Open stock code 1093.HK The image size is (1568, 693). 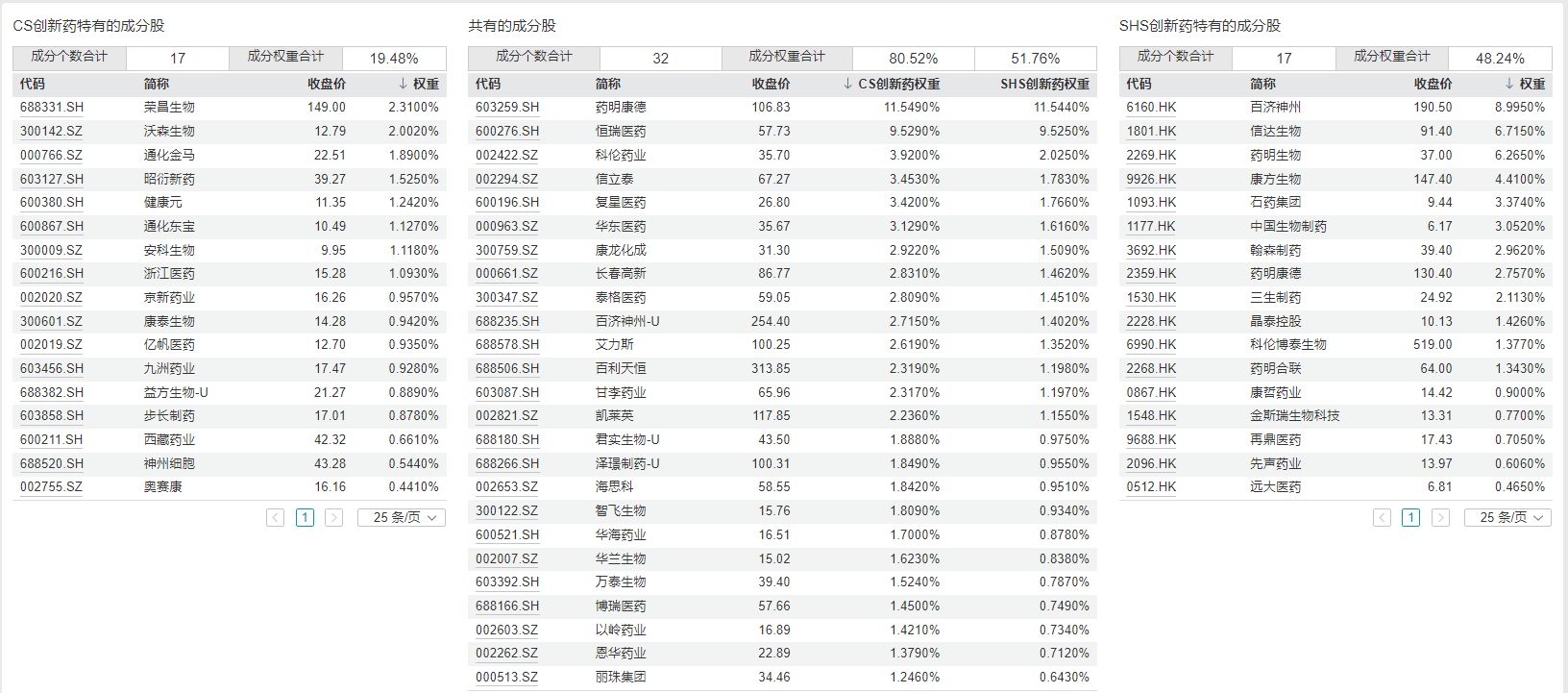(x=1151, y=203)
